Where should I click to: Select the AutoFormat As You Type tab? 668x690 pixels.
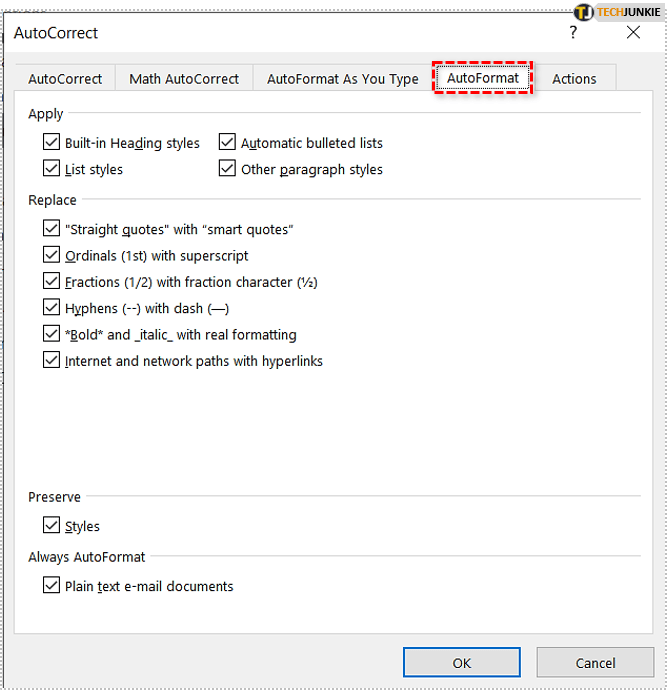[342, 79]
